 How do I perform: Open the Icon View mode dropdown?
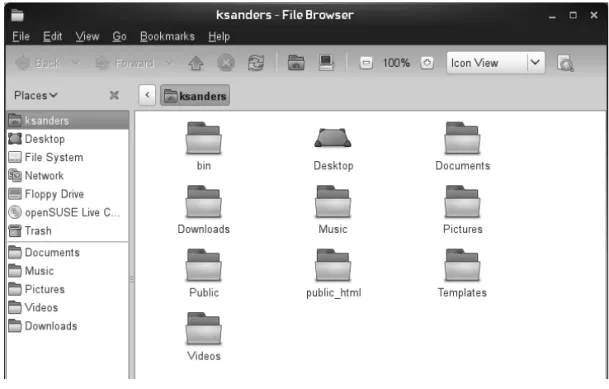point(496,63)
